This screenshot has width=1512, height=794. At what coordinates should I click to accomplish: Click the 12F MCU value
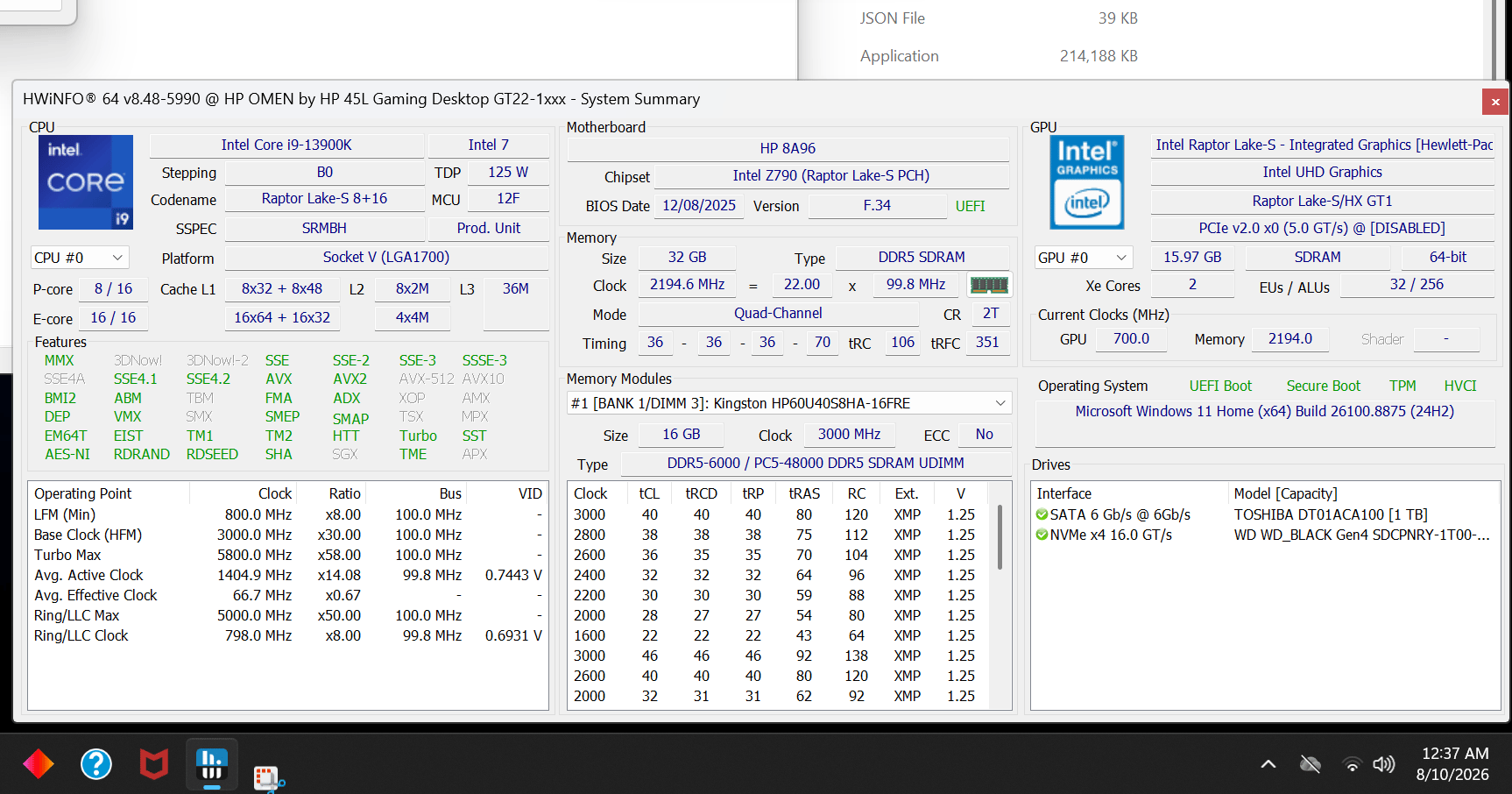(508, 199)
